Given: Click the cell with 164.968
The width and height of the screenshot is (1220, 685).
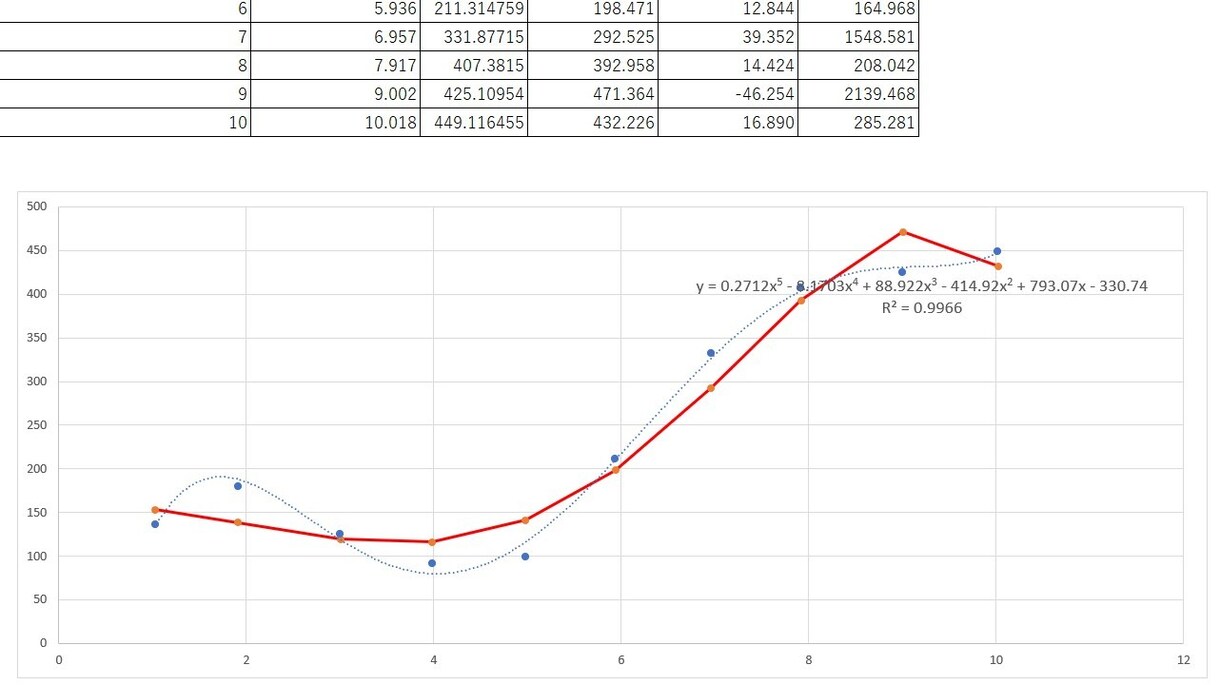Looking at the screenshot, I should [x=859, y=11].
